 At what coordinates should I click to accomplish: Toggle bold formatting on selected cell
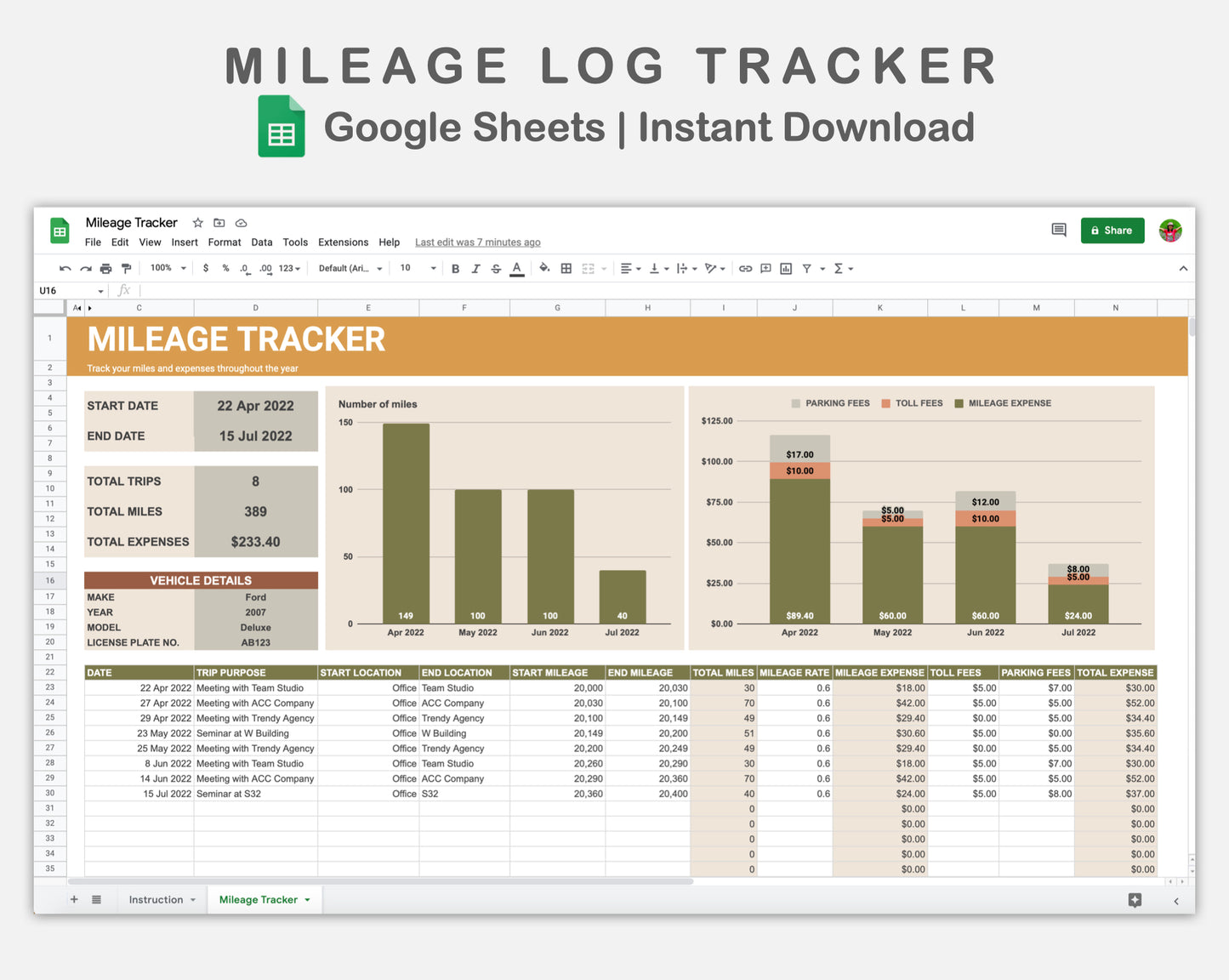pyautogui.click(x=456, y=268)
